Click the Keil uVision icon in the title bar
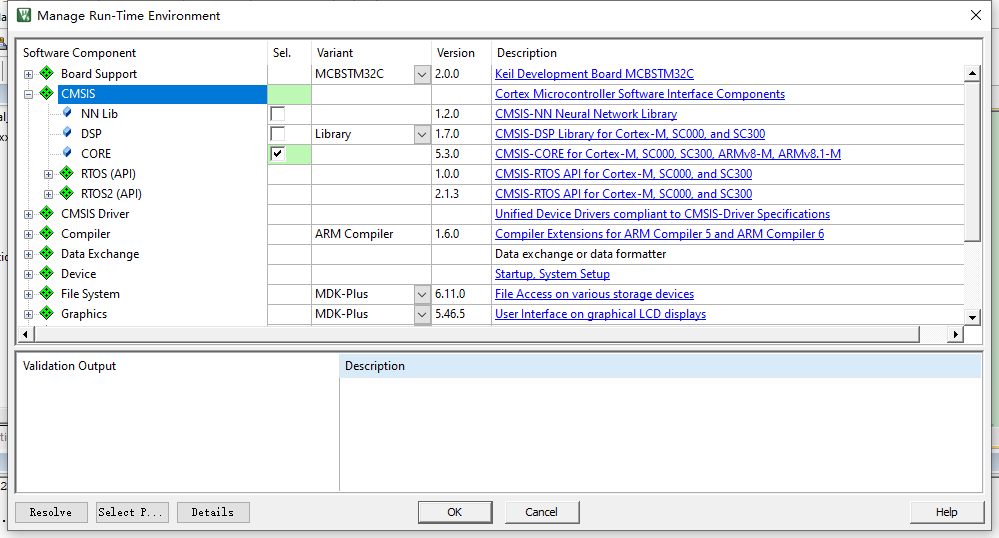 point(24,15)
